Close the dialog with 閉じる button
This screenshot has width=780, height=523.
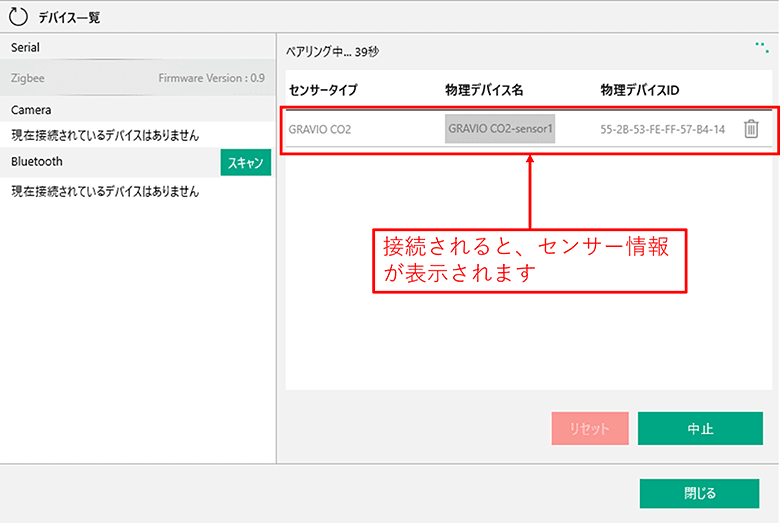699,494
